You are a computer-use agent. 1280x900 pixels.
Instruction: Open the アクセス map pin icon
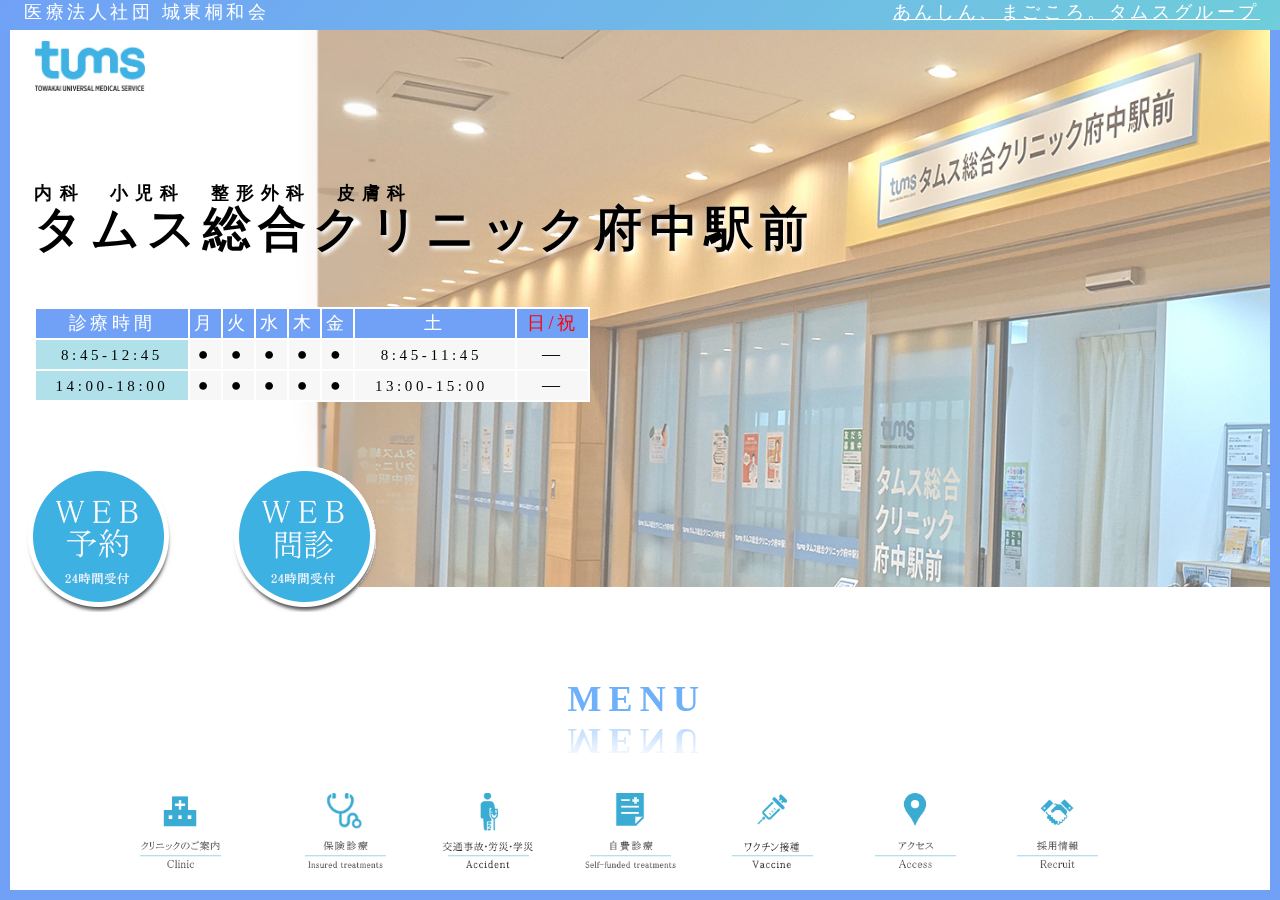click(915, 831)
